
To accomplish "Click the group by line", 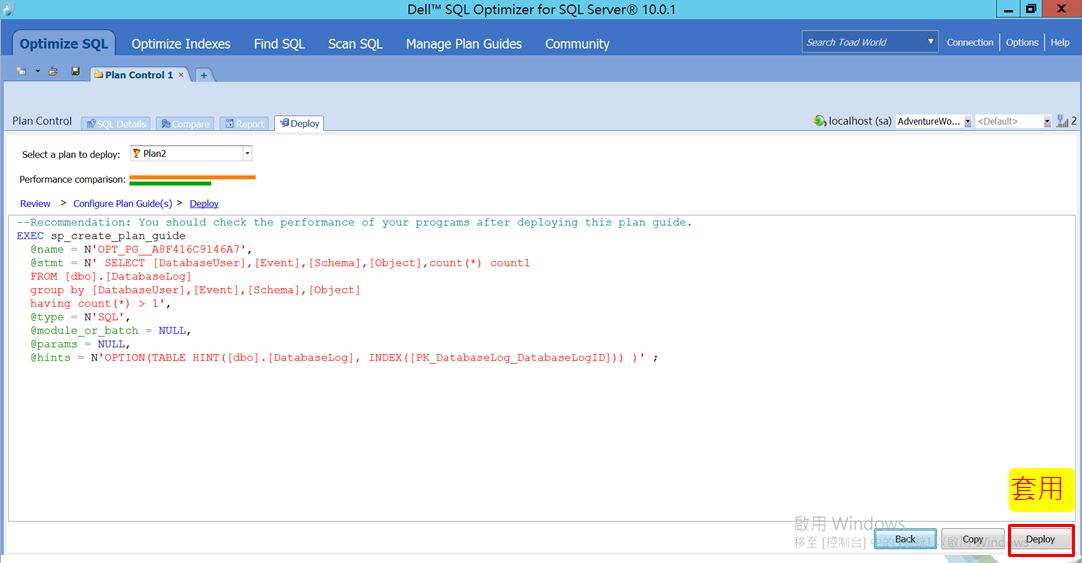I will [195, 290].
